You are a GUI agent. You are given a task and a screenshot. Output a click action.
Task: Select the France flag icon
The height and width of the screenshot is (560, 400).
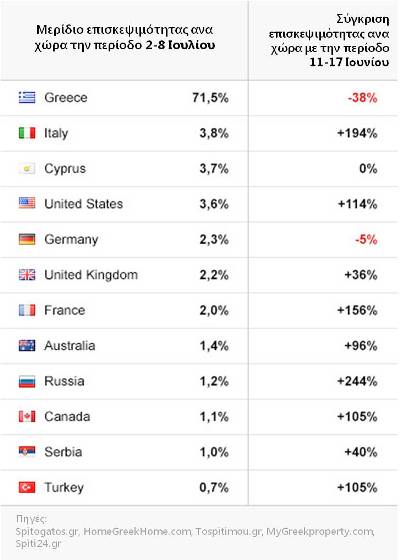coord(27,310)
